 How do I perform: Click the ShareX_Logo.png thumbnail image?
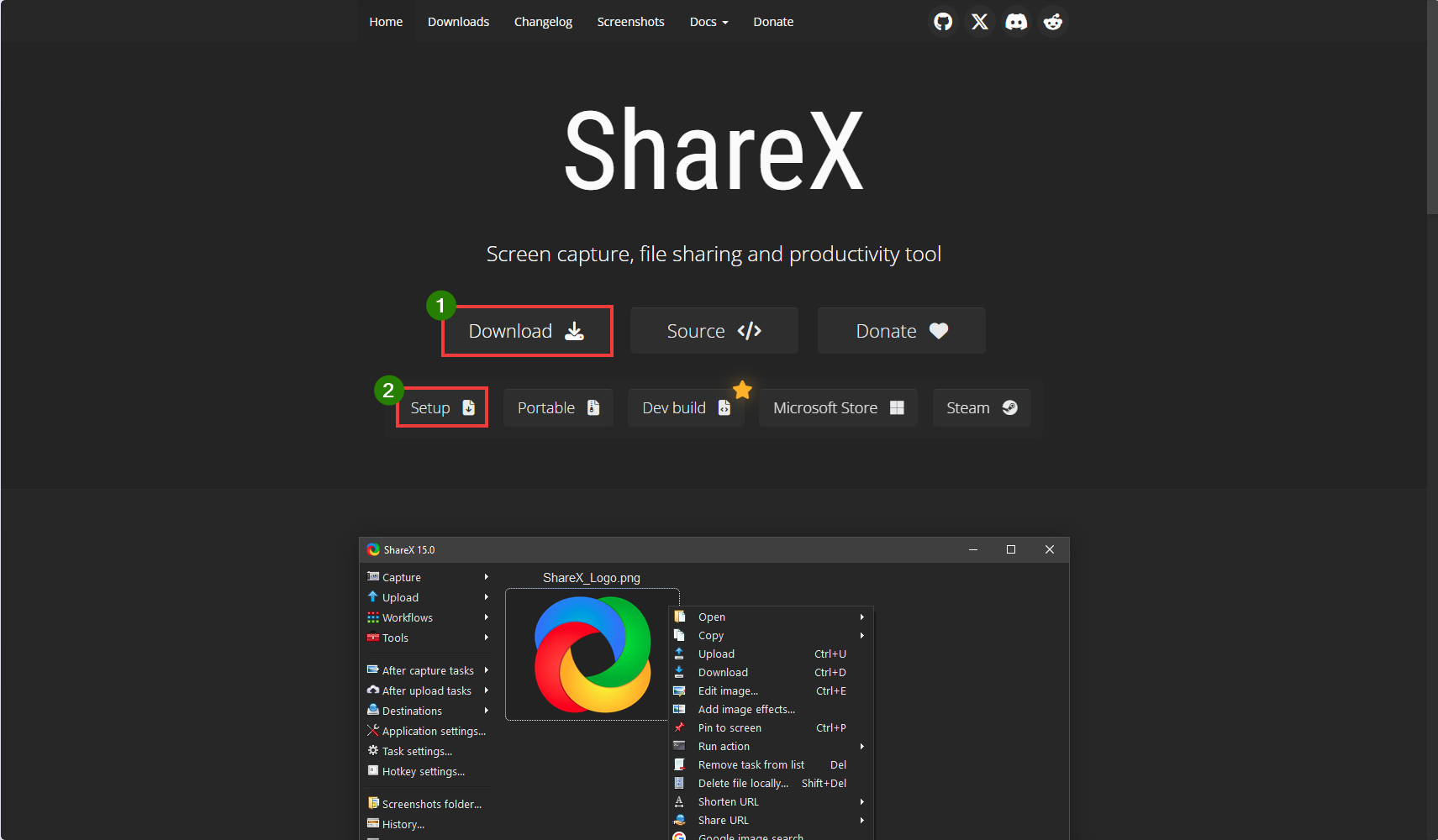coord(593,654)
